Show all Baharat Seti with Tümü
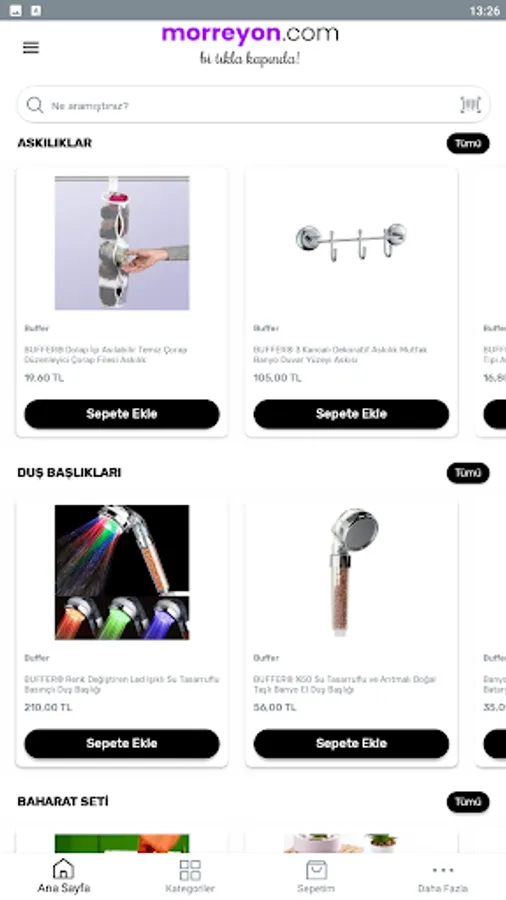This screenshot has height=900, width=506. point(468,802)
